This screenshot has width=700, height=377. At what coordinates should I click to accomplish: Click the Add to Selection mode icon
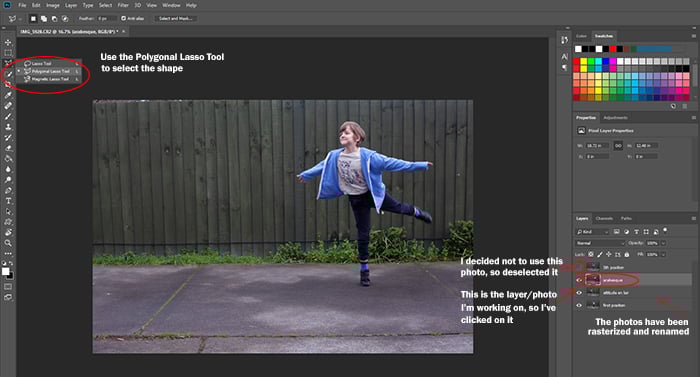pos(44,18)
